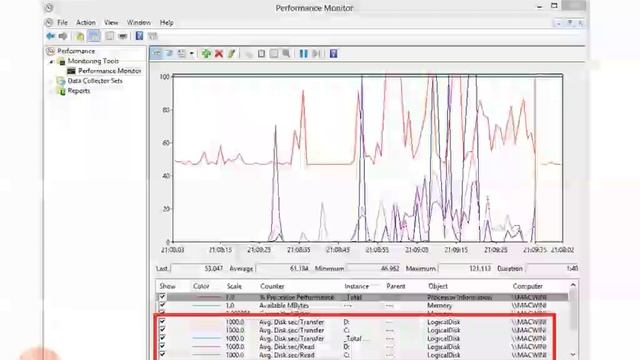Image resolution: width=640 pixels, height=360 pixels.
Task: Sort by Scale column header
Action: [x=234, y=286]
